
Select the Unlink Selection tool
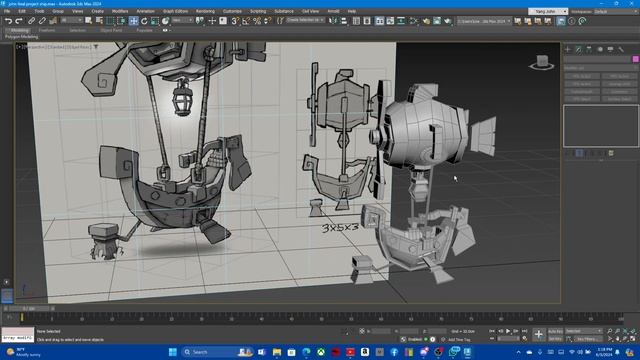click(x=42, y=21)
